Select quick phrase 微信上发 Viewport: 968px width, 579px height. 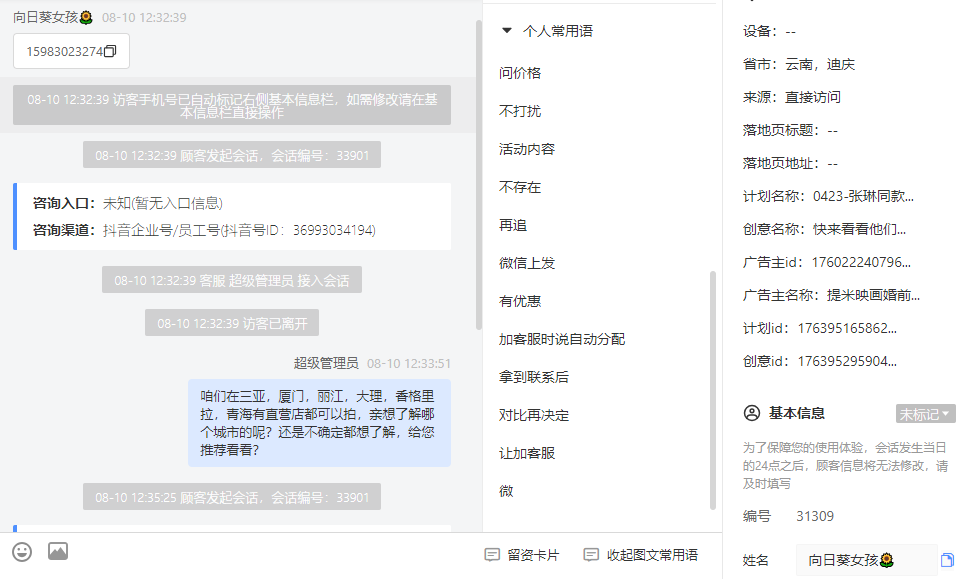pos(527,263)
